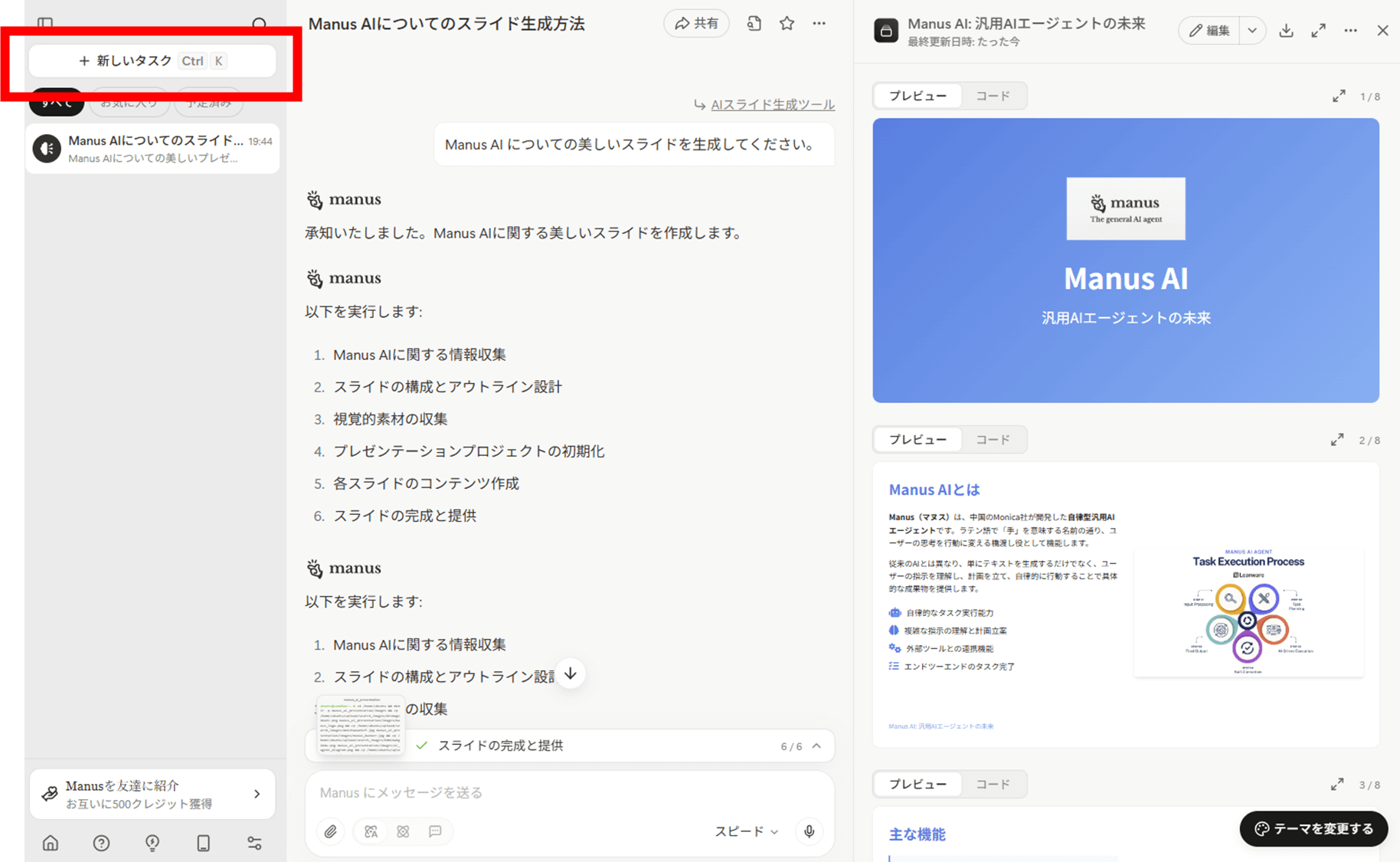
Task: Focus the Manus にメッセージを送る input field
Action: tap(569, 792)
